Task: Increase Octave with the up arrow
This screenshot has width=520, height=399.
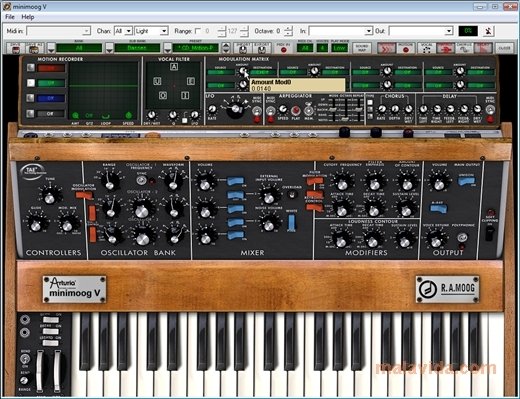Action: coord(289,29)
